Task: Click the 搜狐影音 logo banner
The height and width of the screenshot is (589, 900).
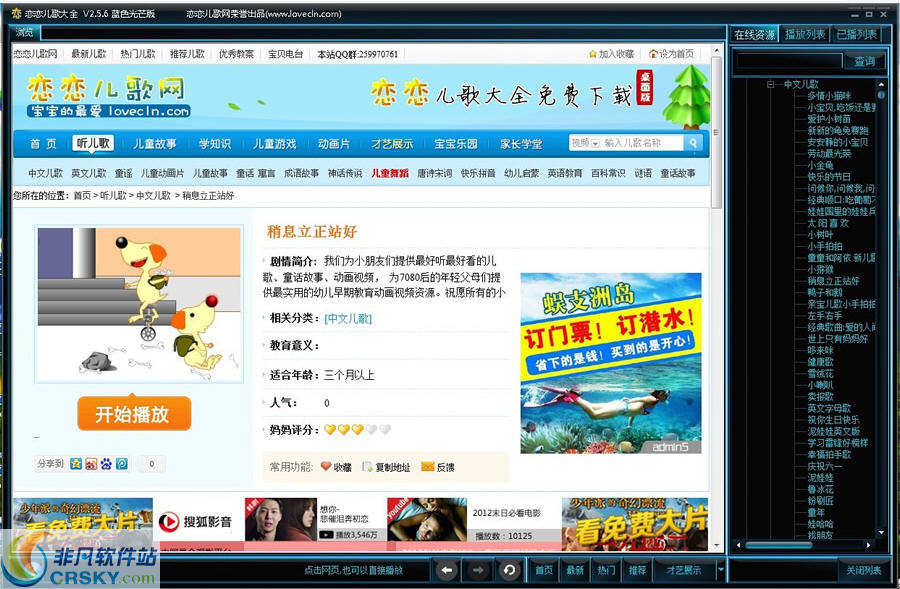Action: point(195,521)
